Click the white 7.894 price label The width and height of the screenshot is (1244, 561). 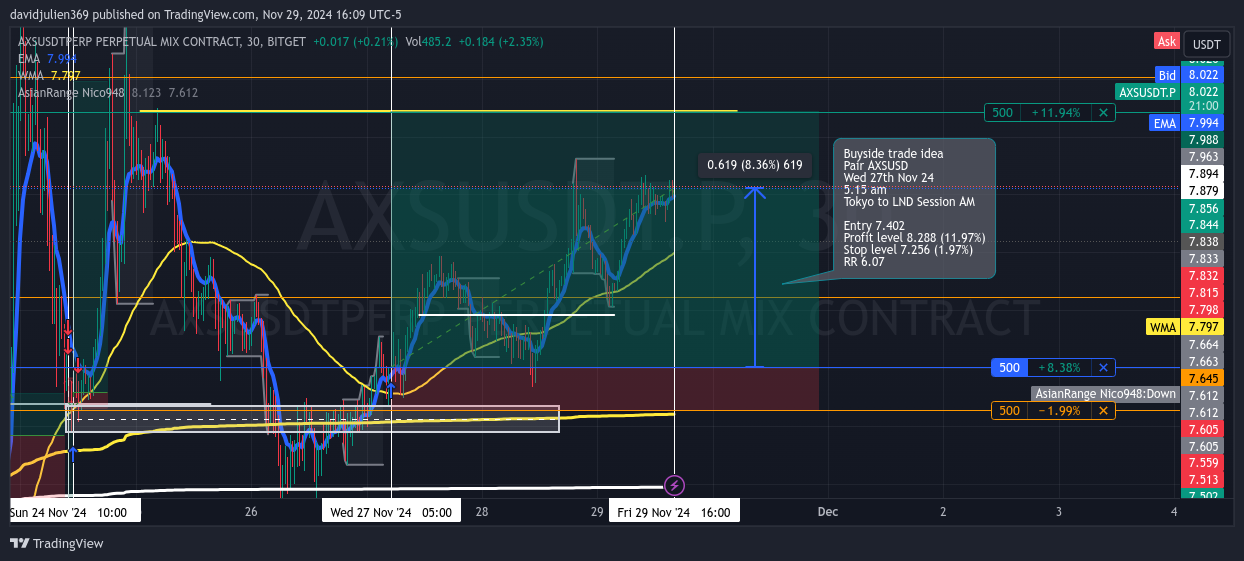coord(1203,174)
